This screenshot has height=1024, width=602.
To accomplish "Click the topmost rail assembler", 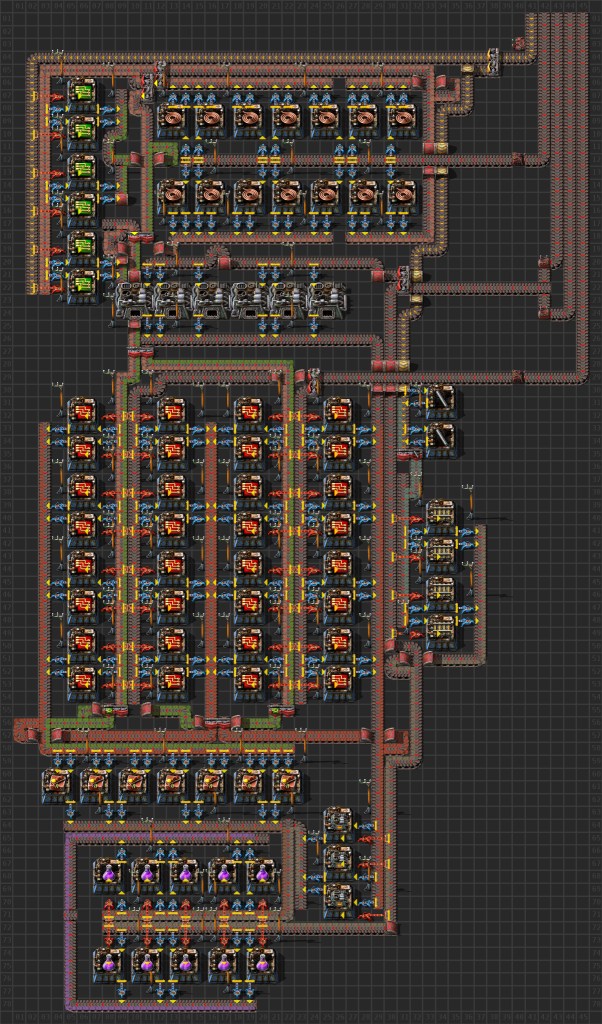I will (x=441, y=515).
